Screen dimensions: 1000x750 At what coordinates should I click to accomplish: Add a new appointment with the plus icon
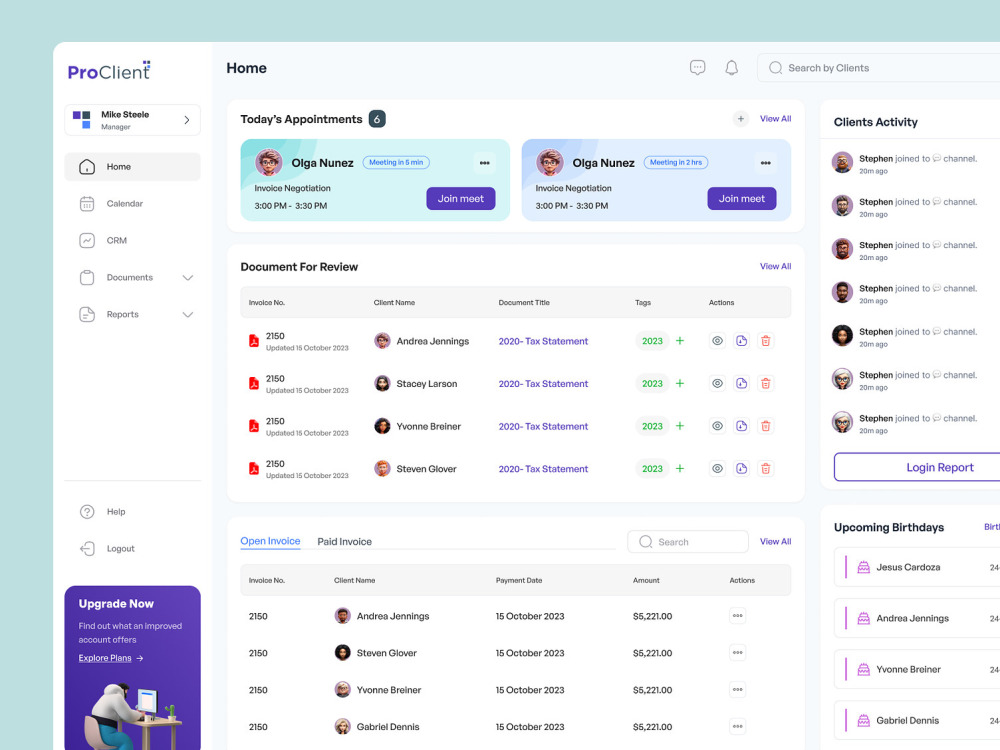click(741, 118)
